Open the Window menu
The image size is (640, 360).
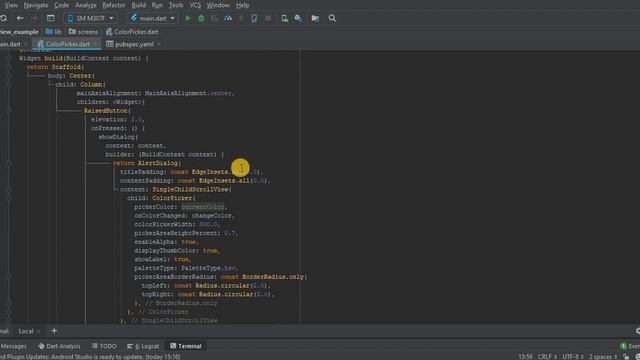tap(218, 5)
